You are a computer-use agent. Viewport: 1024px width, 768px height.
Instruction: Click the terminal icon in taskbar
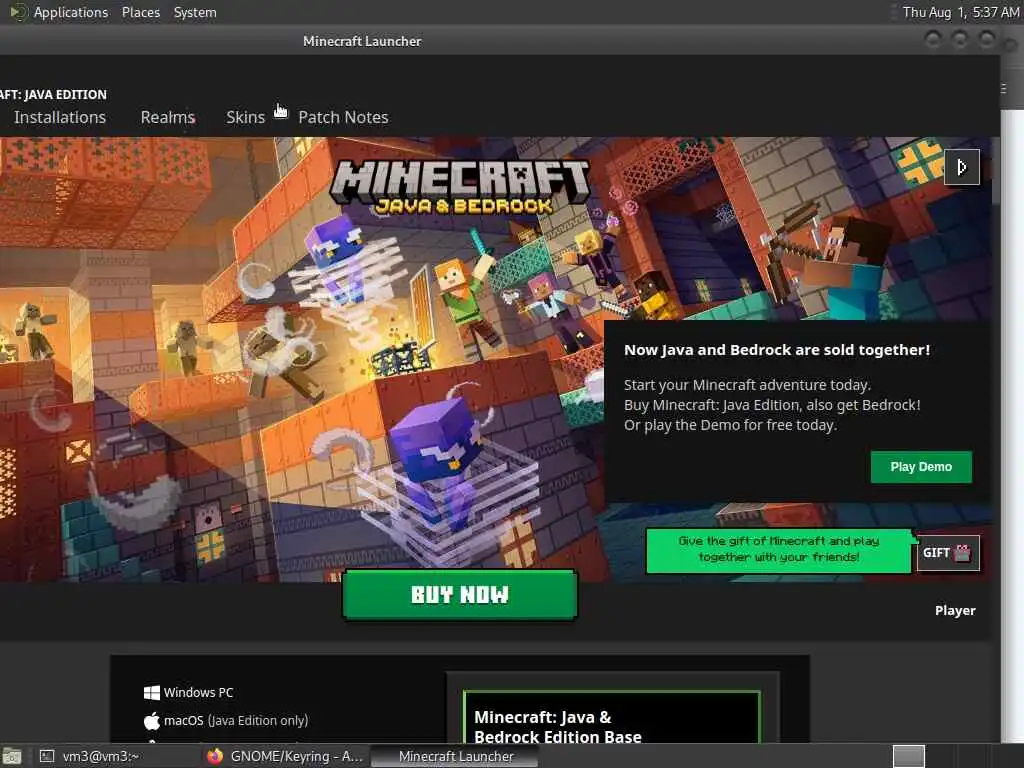tap(46, 756)
